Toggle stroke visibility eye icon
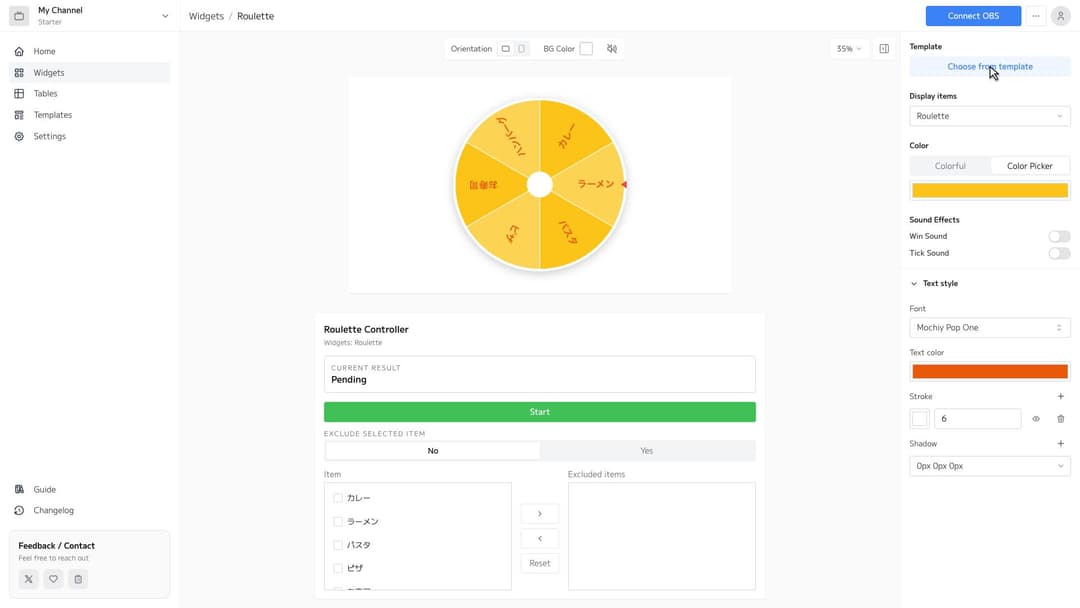 point(1036,419)
